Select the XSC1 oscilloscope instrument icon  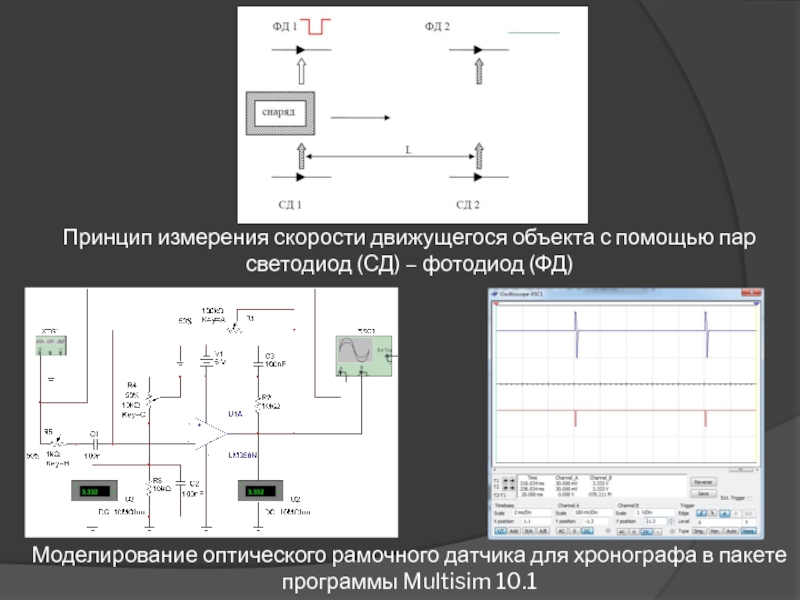(x=364, y=356)
